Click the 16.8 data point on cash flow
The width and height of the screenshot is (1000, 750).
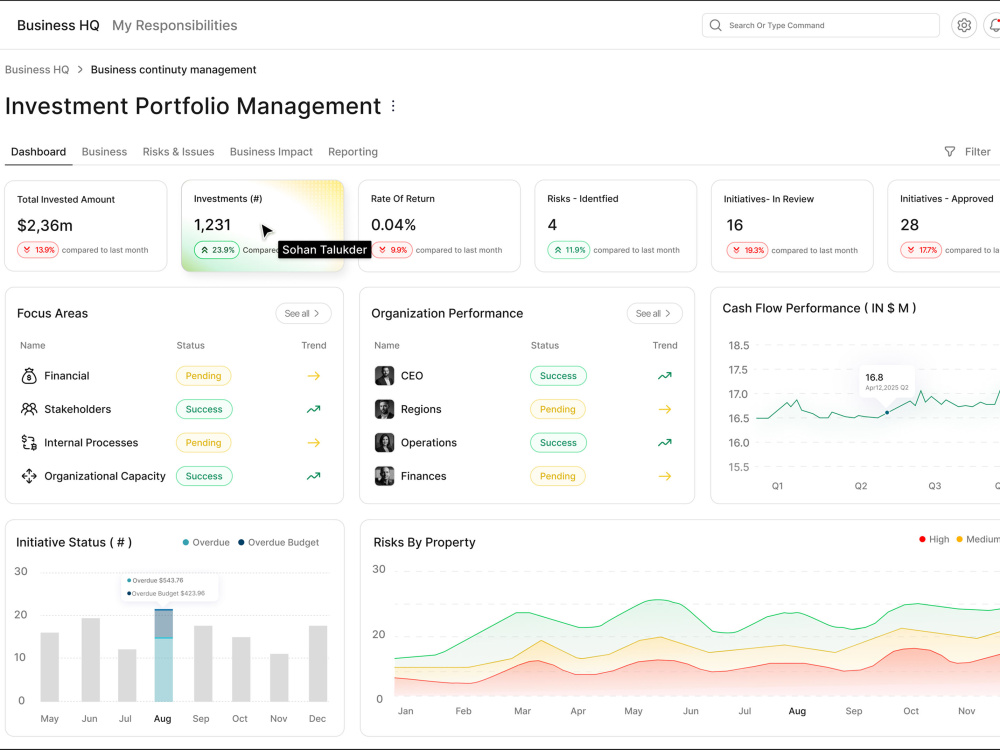click(x=887, y=413)
